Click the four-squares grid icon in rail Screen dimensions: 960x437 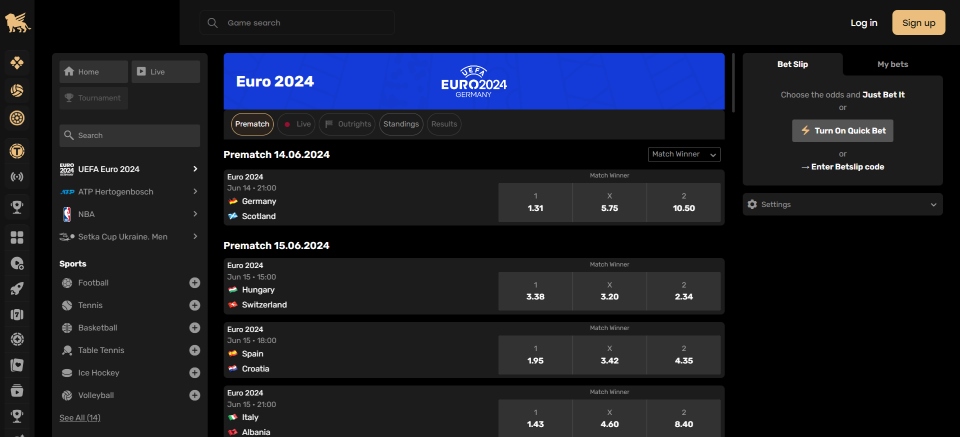(17, 238)
